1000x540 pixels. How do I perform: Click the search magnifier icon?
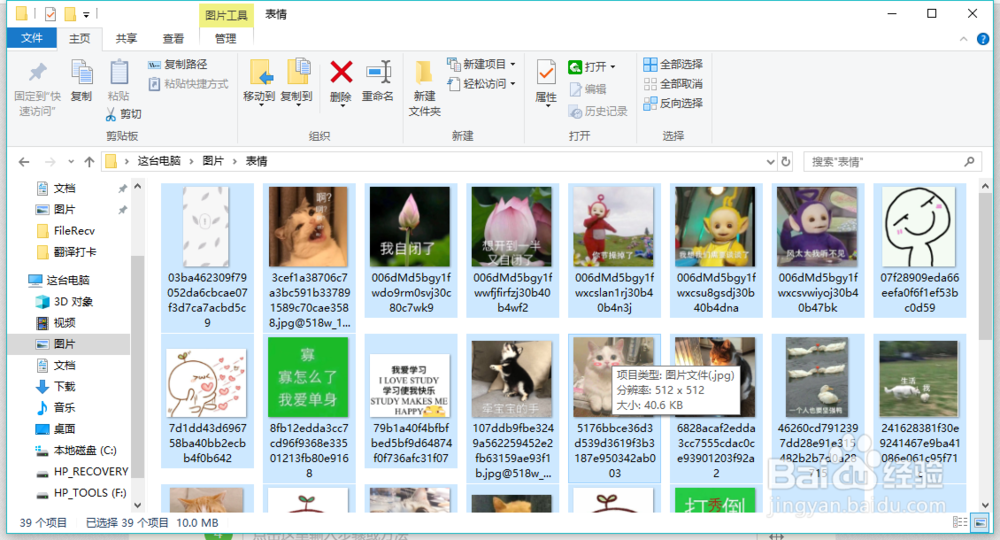(x=969, y=162)
